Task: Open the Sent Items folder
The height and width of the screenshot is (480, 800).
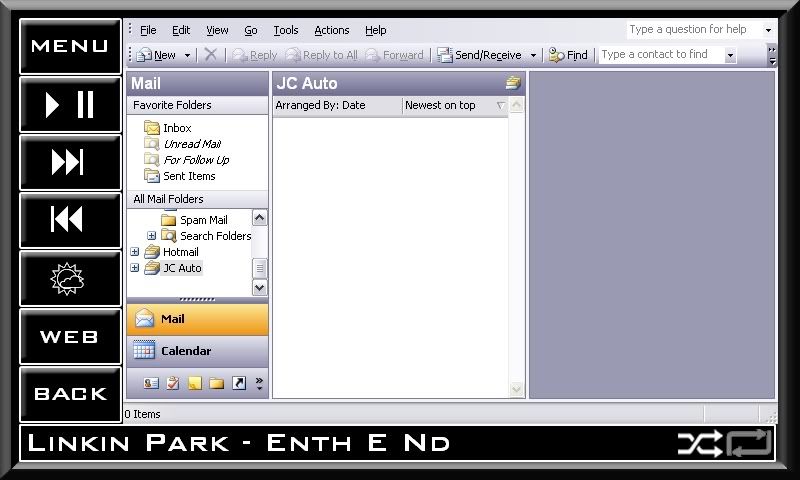Action: click(x=180, y=176)
